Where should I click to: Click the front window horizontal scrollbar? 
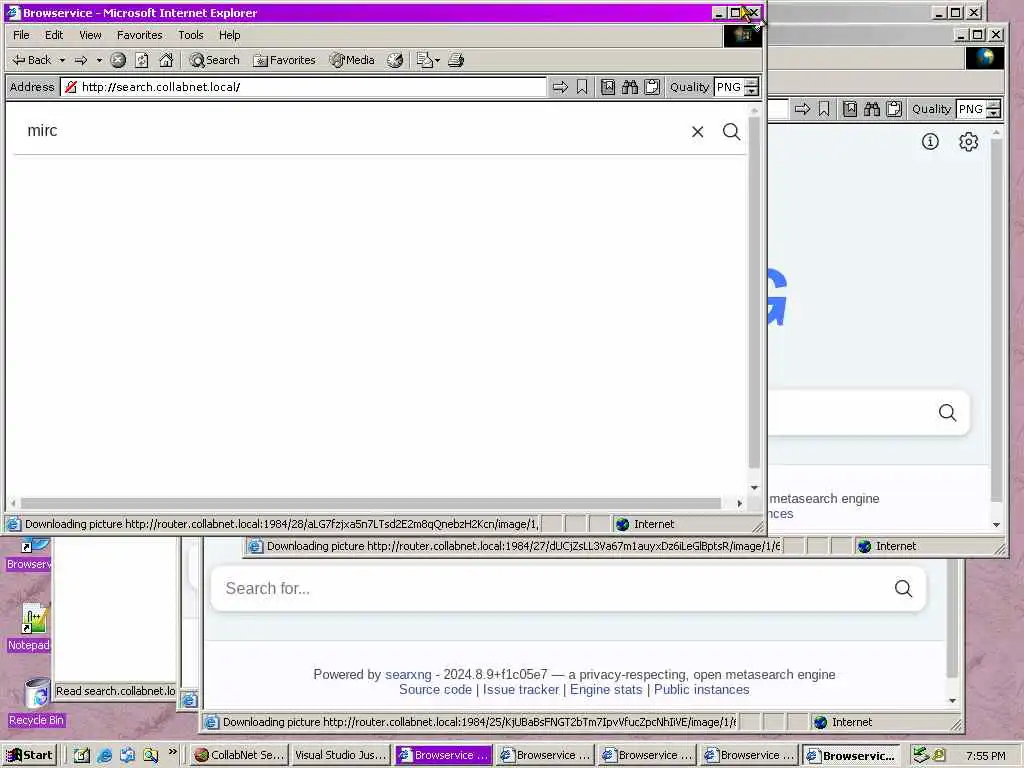tap(370, 503)
